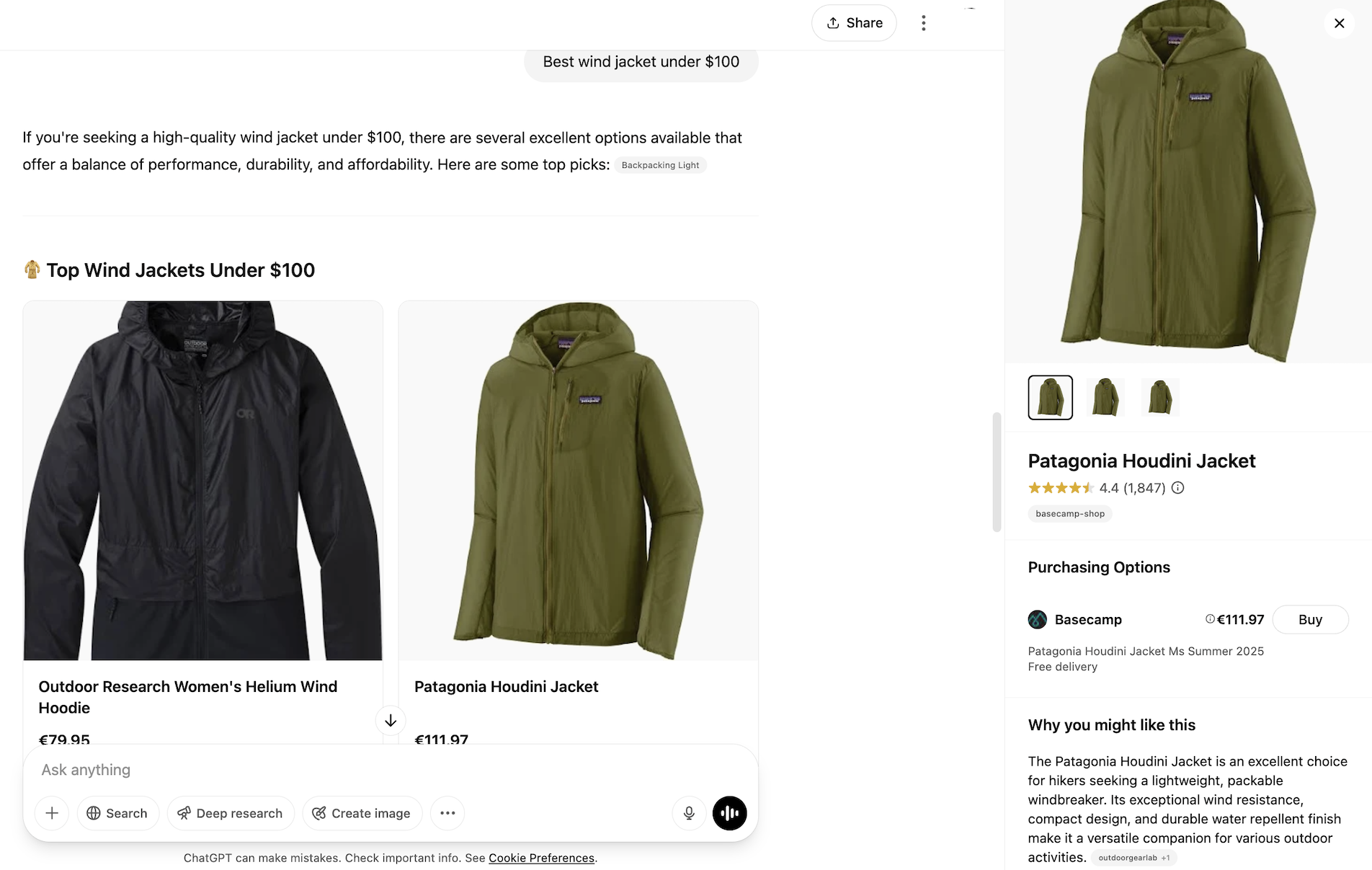Attach a file with the plus icon

coord(51,813)
